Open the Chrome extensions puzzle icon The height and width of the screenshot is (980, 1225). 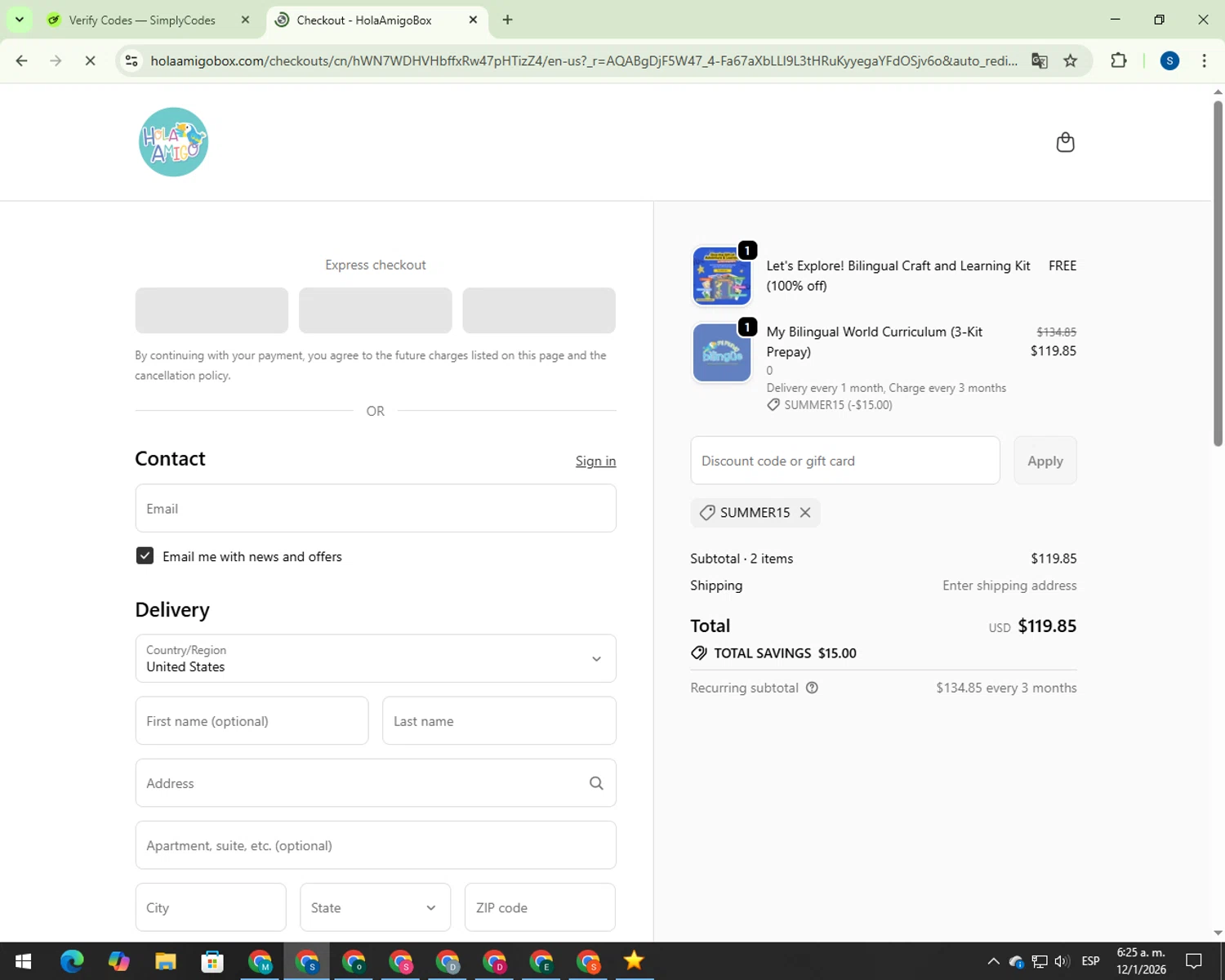(1119, 60)
